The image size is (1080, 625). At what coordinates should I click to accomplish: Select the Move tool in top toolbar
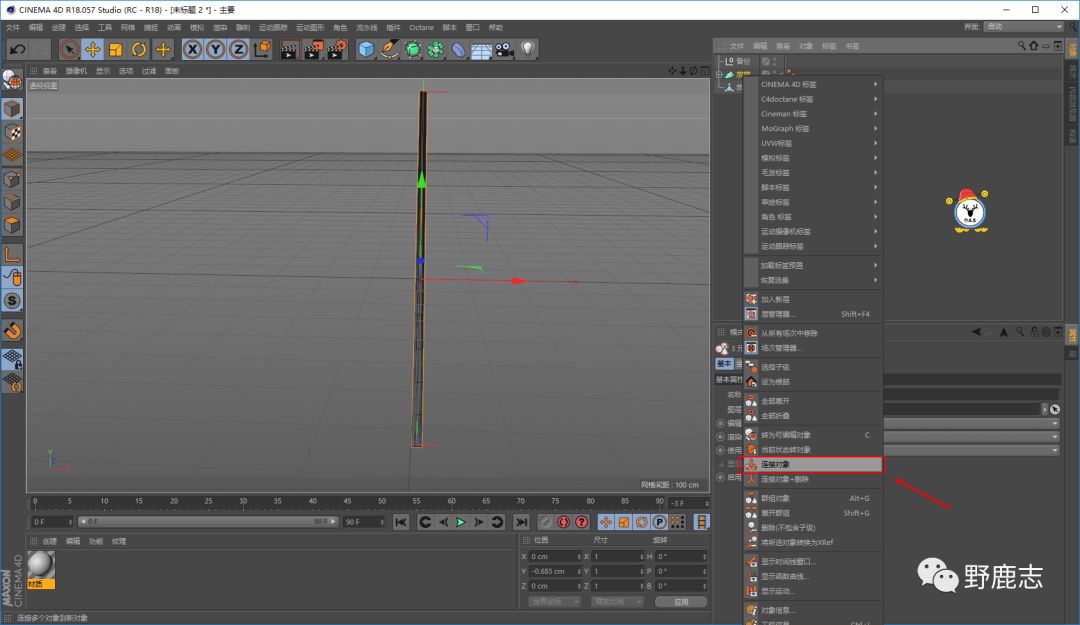(x=93, y=49)
